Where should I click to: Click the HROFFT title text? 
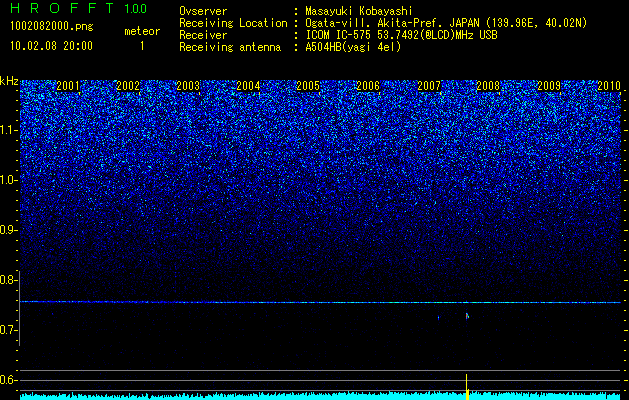(x=62, y=9)
